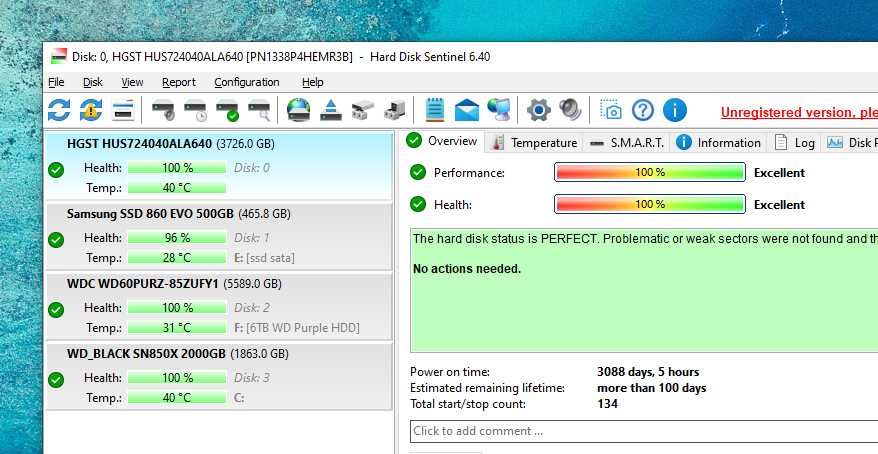878x454 pixels.
Task: Click the question mark help icon
Action: click(x=643, y=110)
